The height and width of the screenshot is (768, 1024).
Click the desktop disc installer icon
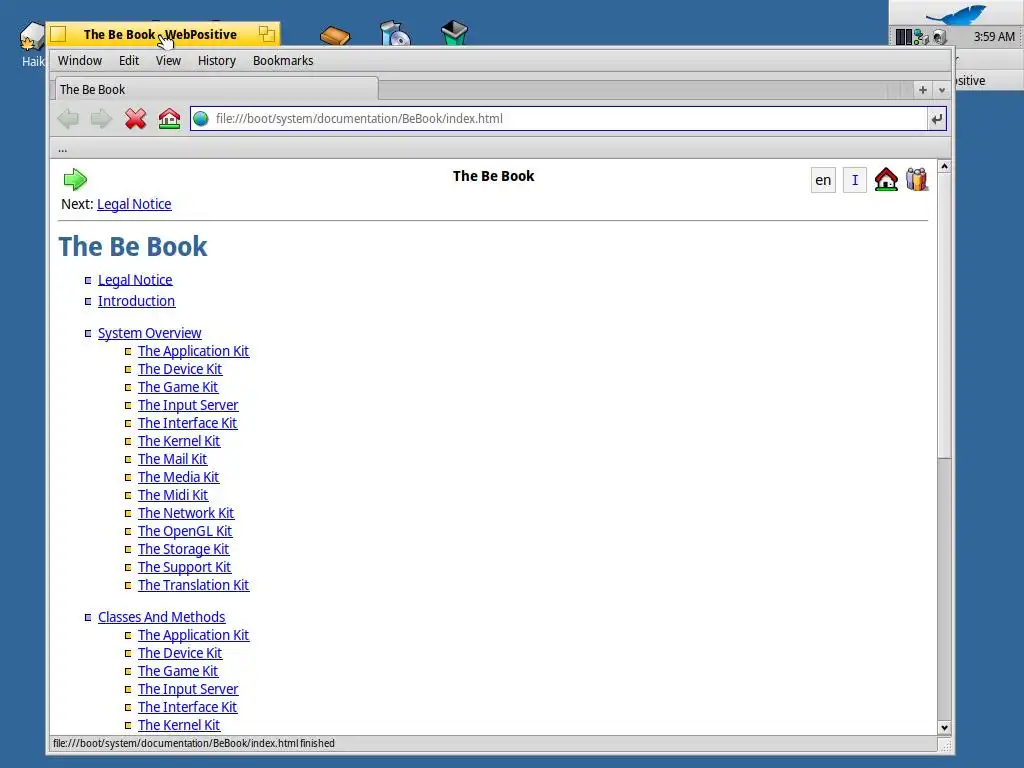(x=395, y=33)
